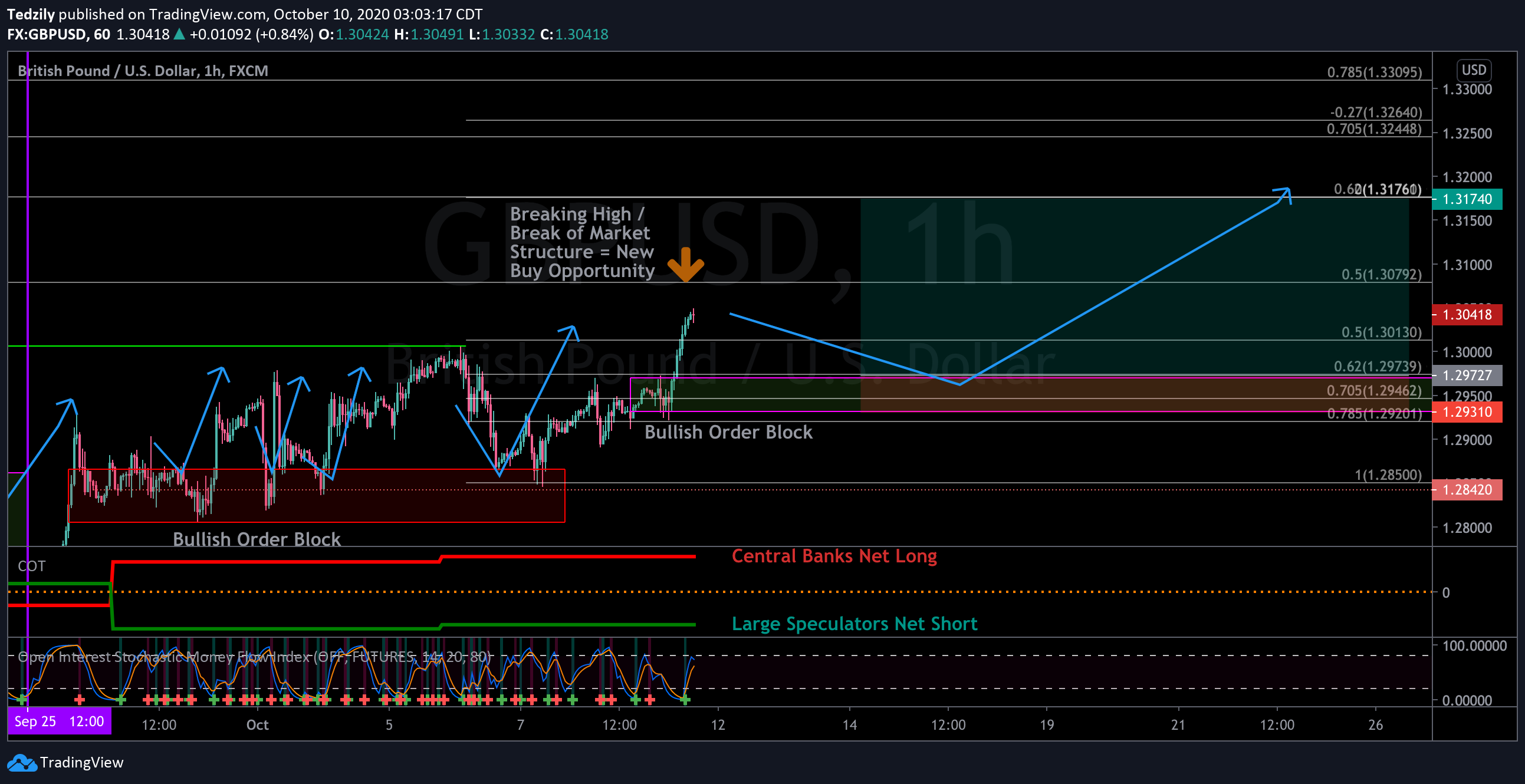
Task: Click the British Pound / U.S. Dollar chart title
Action: coord(143,71)
